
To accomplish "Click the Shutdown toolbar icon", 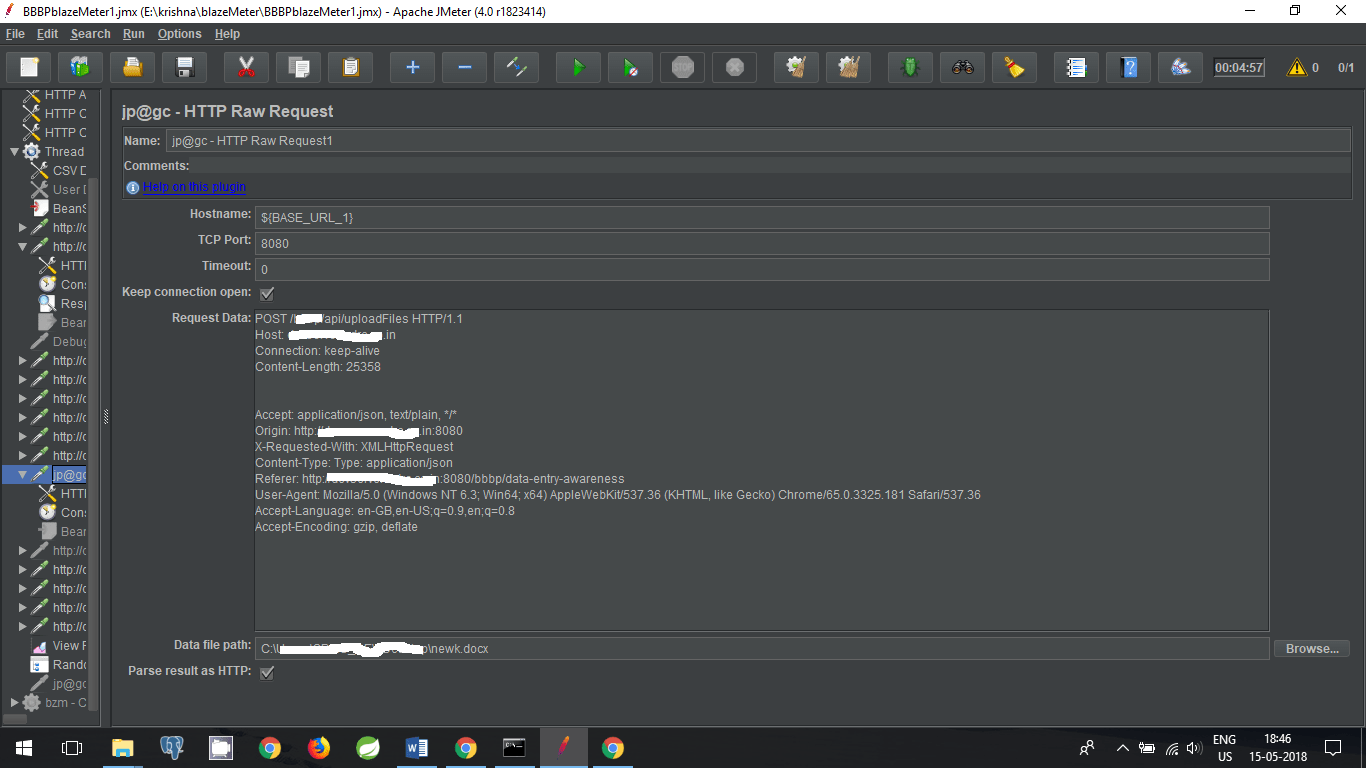I will [x=734, y=68].
